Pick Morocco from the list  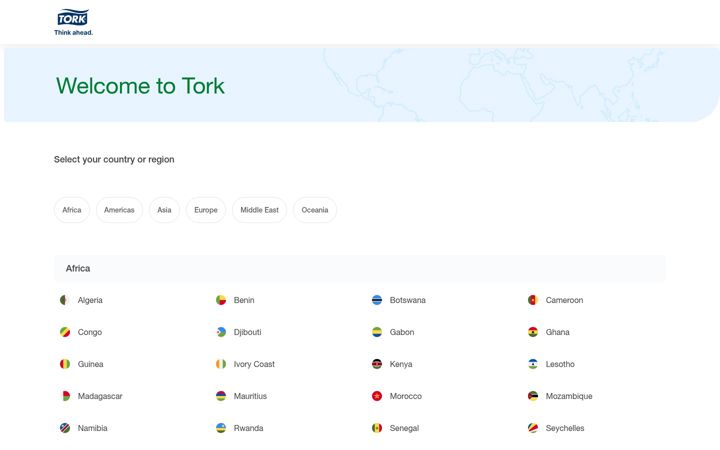[x=405, y=396]
